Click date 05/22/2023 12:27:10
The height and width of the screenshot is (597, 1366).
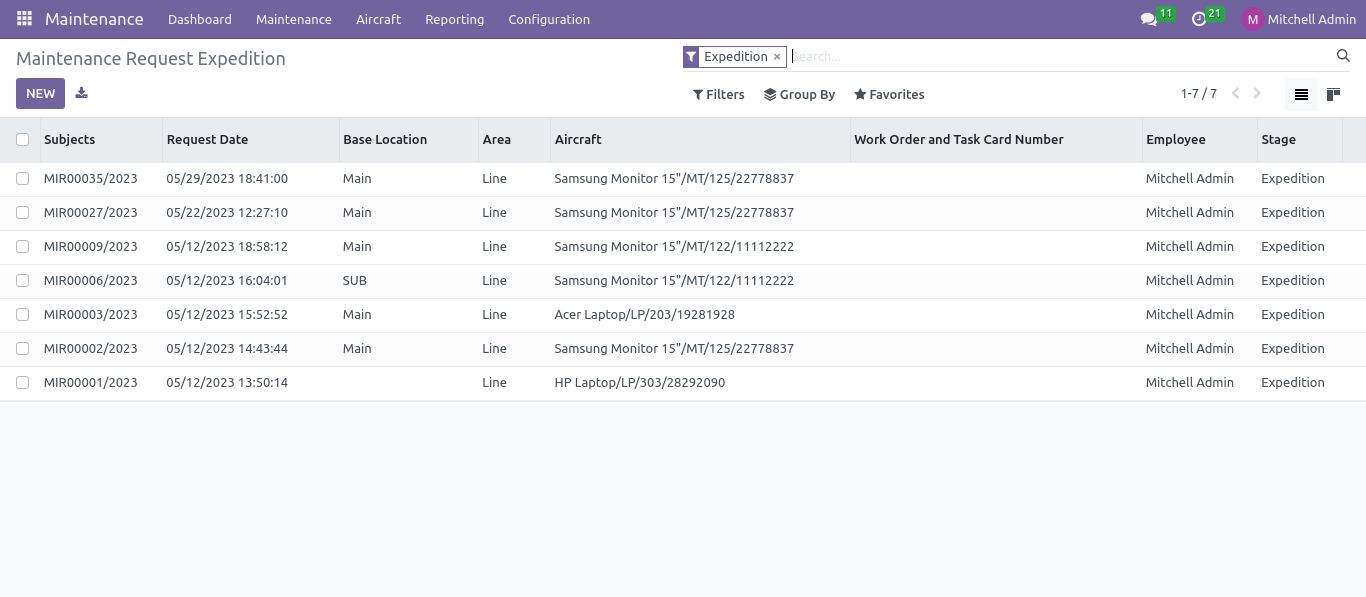(x=227, y=212)
